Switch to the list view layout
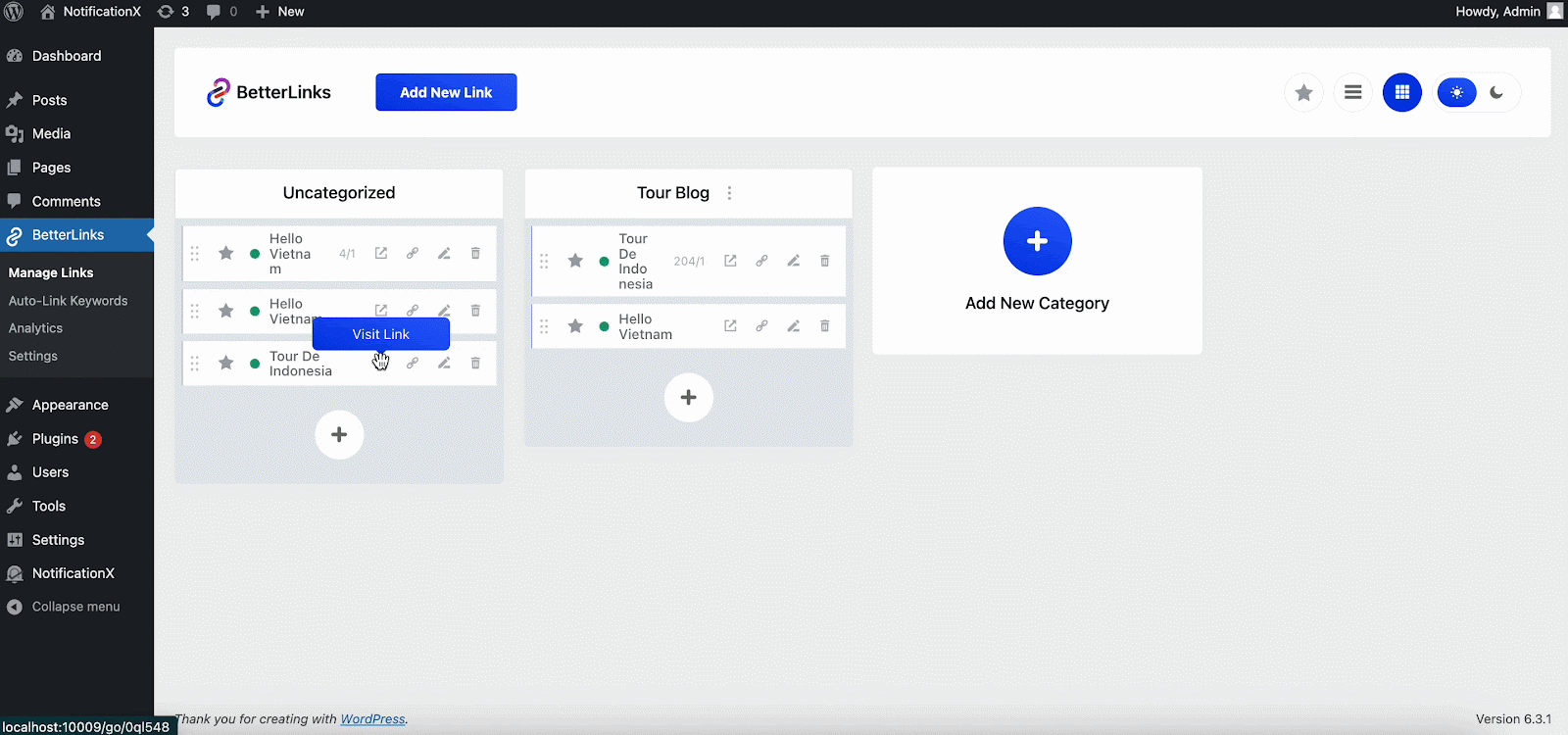Image resolution: width=1568 pixels, height=735 pixels. 1353,92
